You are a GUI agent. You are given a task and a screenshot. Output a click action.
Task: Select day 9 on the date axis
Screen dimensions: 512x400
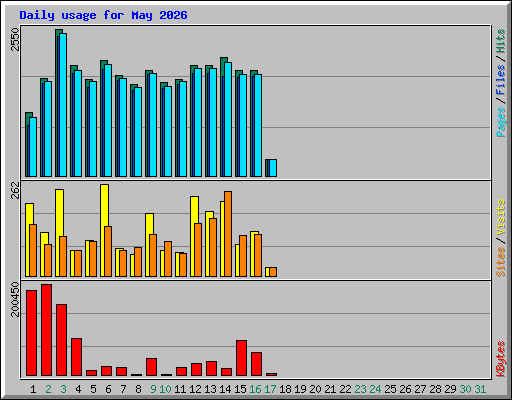coord(153,389)
